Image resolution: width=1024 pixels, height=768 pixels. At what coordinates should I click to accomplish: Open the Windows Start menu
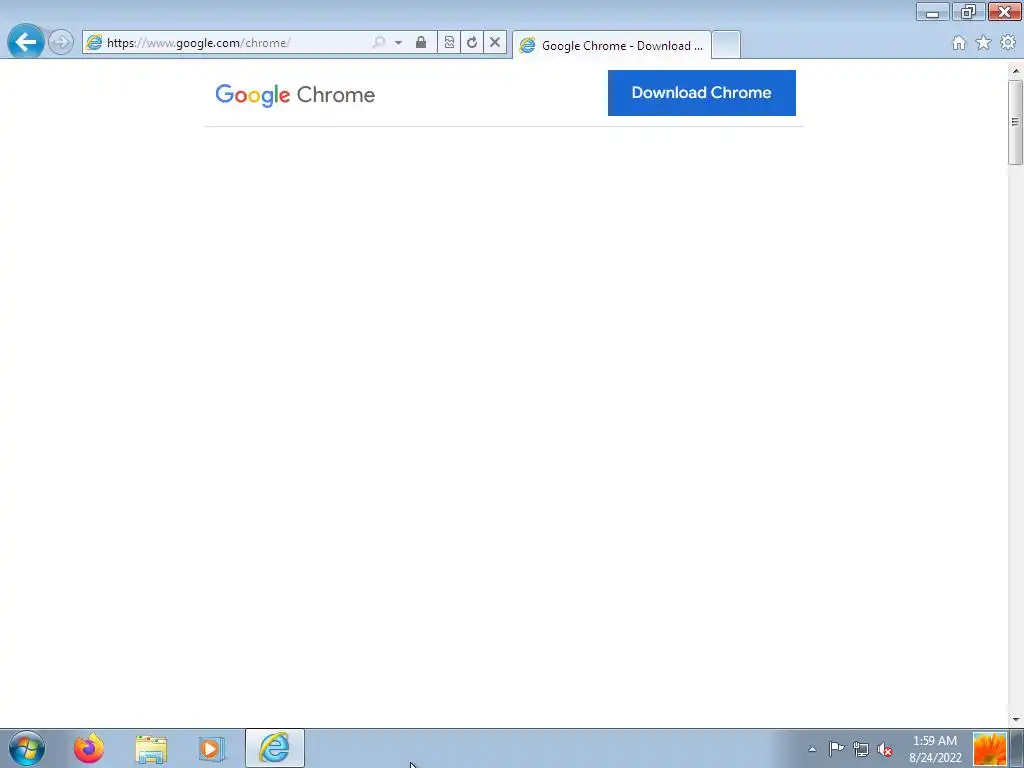(27, 748)
